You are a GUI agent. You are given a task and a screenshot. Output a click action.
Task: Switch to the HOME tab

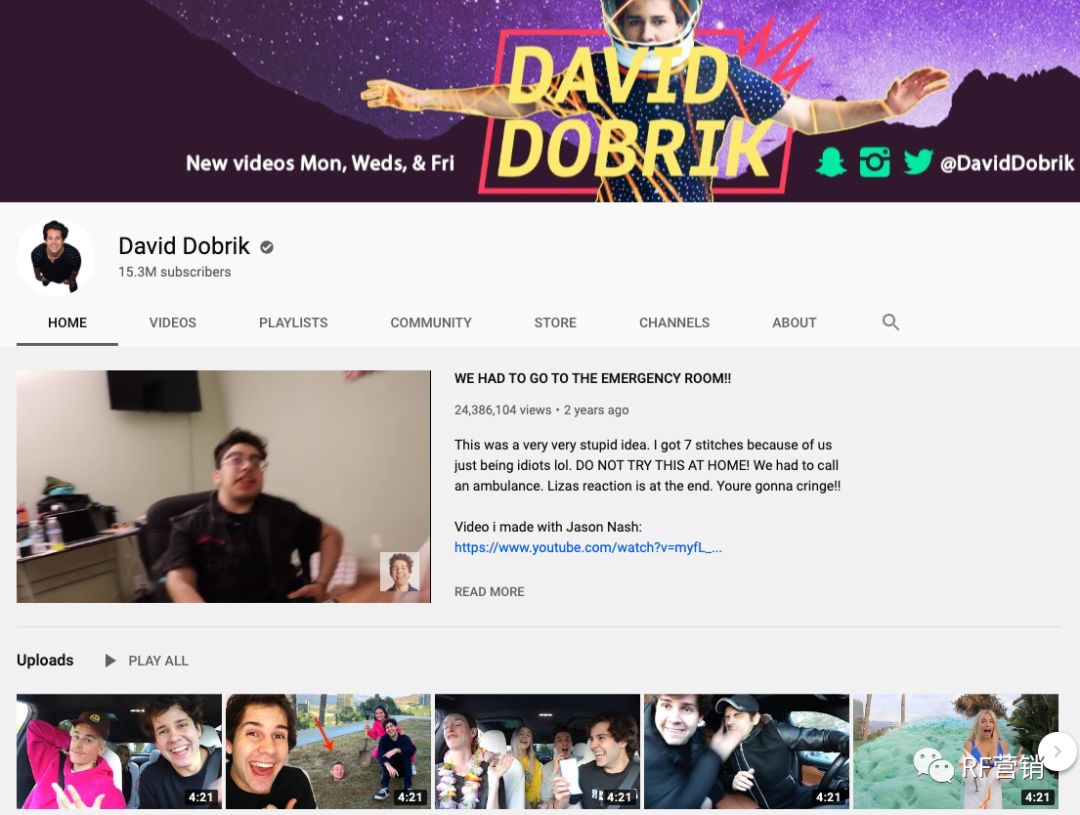[68, 322]
